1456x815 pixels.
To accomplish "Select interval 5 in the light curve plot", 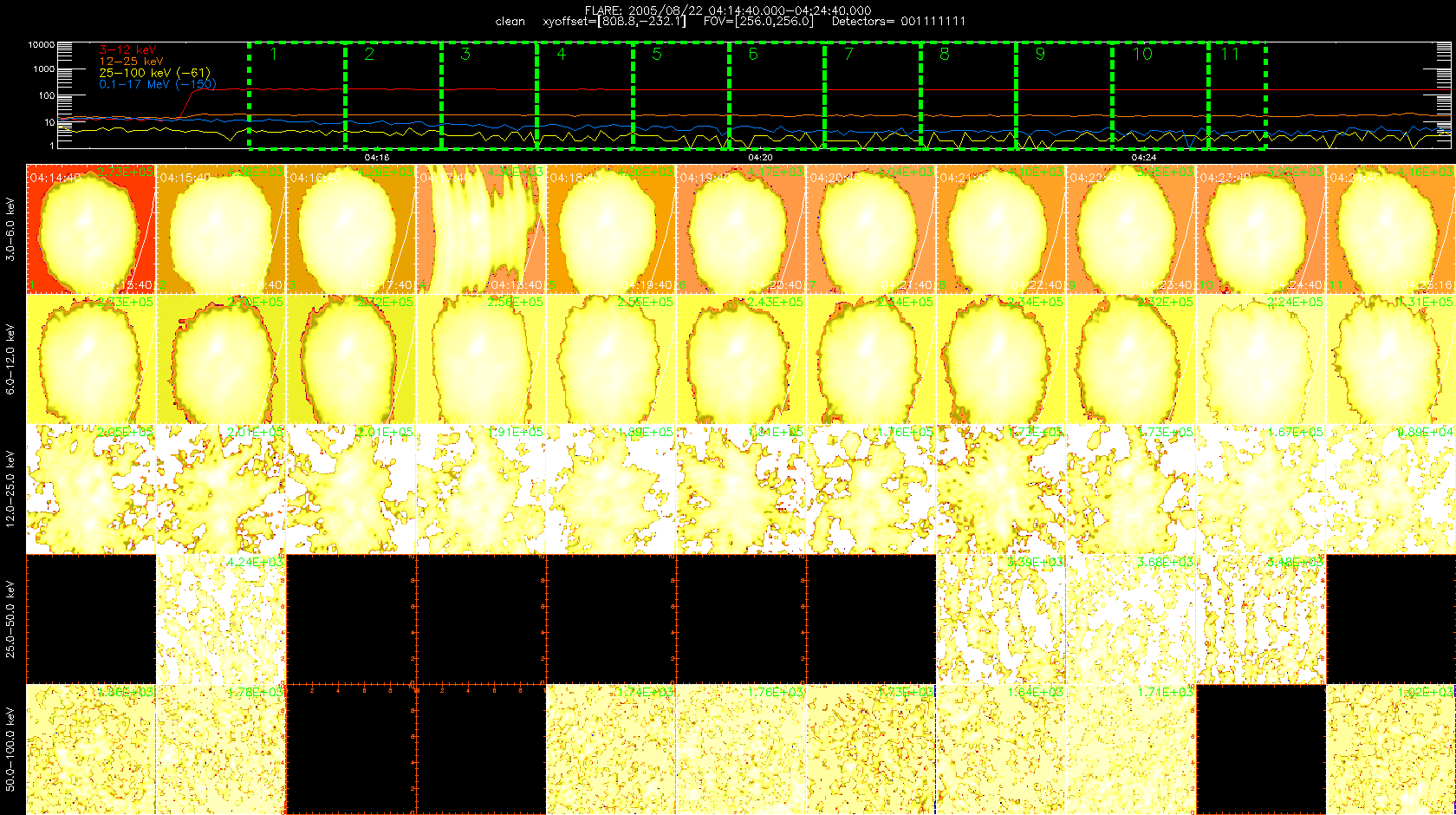I will pyautogui.click(x=681, y=95).
